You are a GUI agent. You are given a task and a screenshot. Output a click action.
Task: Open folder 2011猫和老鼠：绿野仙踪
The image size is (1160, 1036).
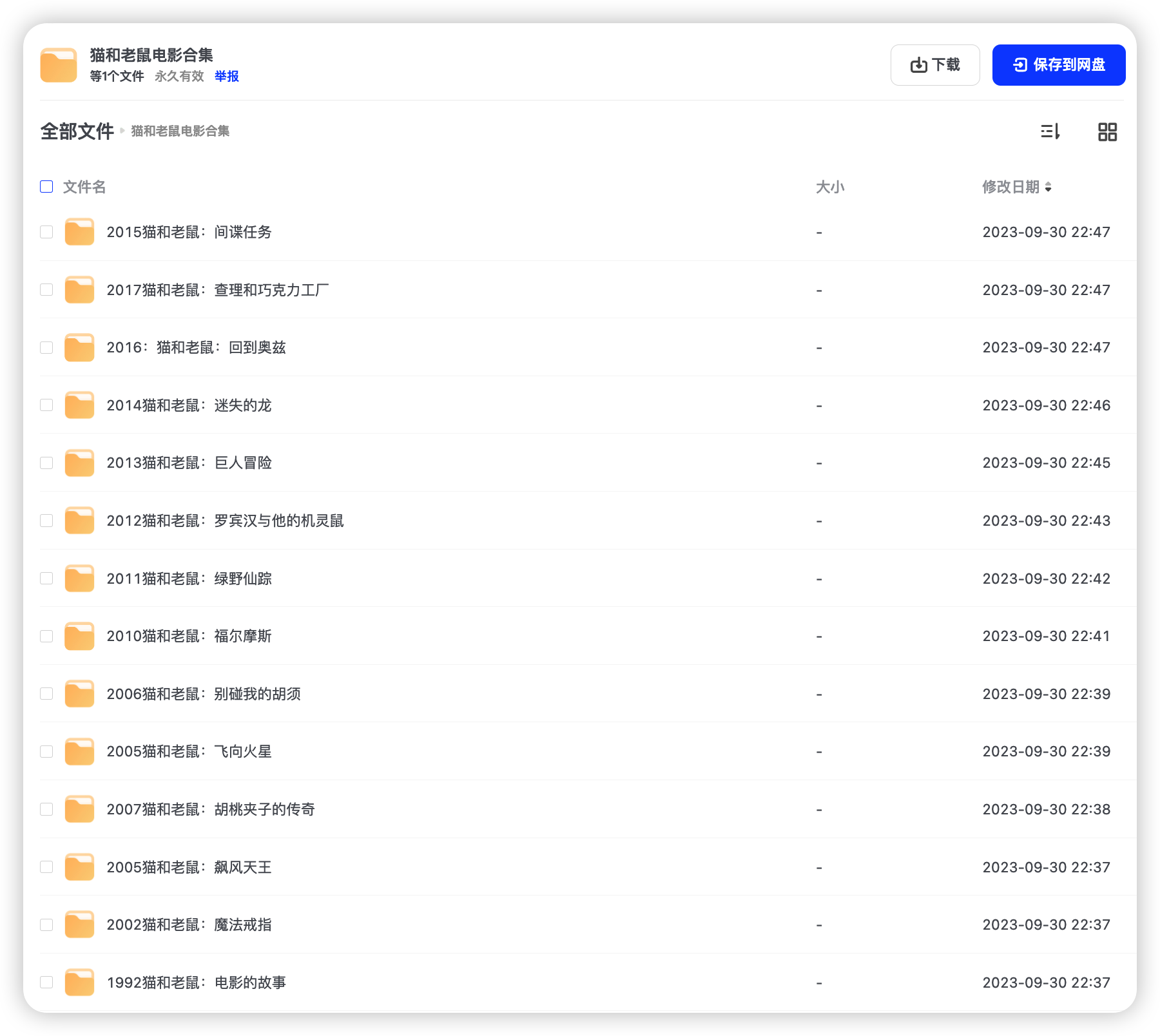[x=189, y=579]
